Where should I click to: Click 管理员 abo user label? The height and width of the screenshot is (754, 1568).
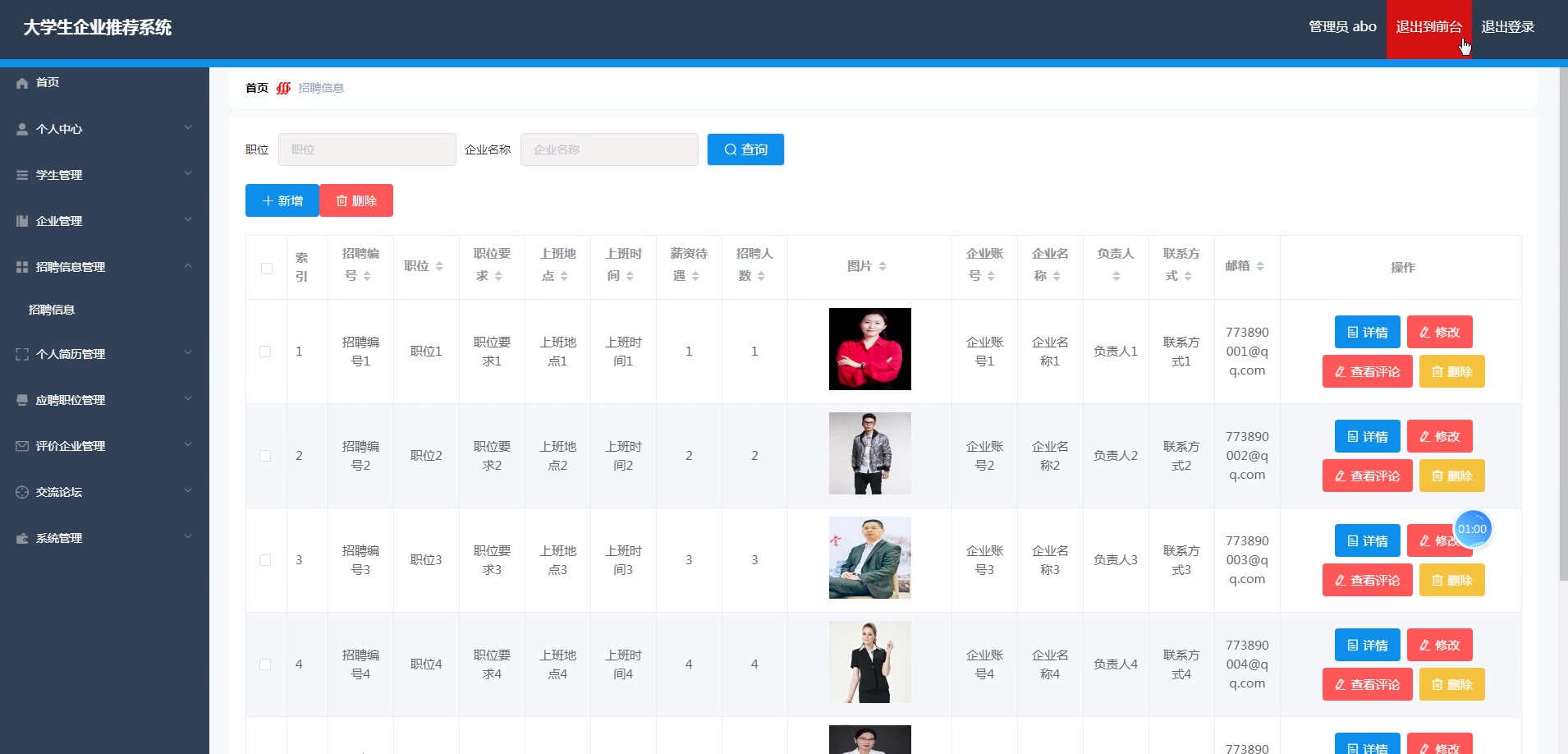pos(1342,27)
